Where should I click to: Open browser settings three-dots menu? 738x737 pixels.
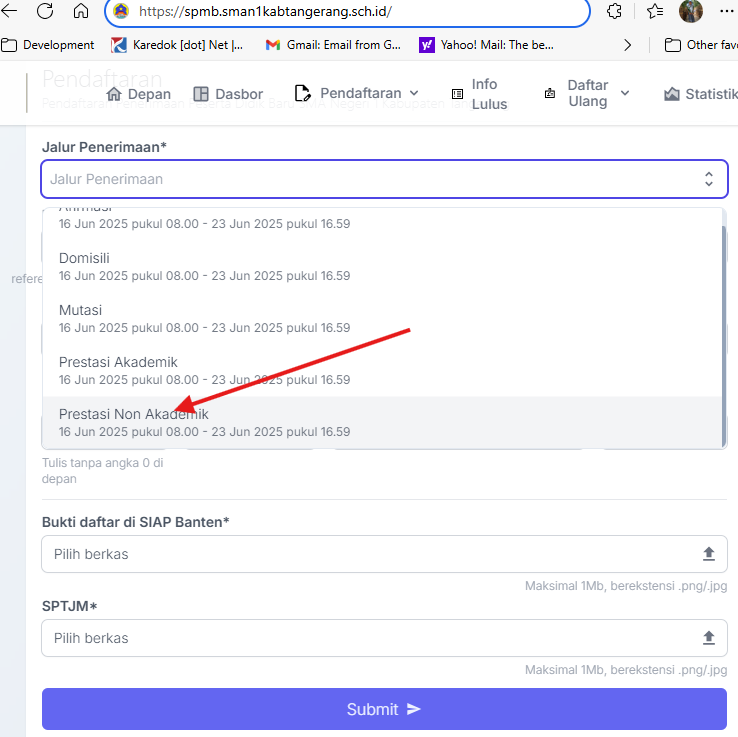[x=726, y=12]
